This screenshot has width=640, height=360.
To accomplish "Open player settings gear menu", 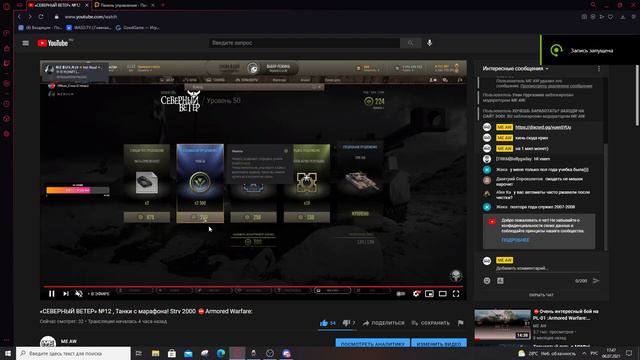I will (416, 293).
